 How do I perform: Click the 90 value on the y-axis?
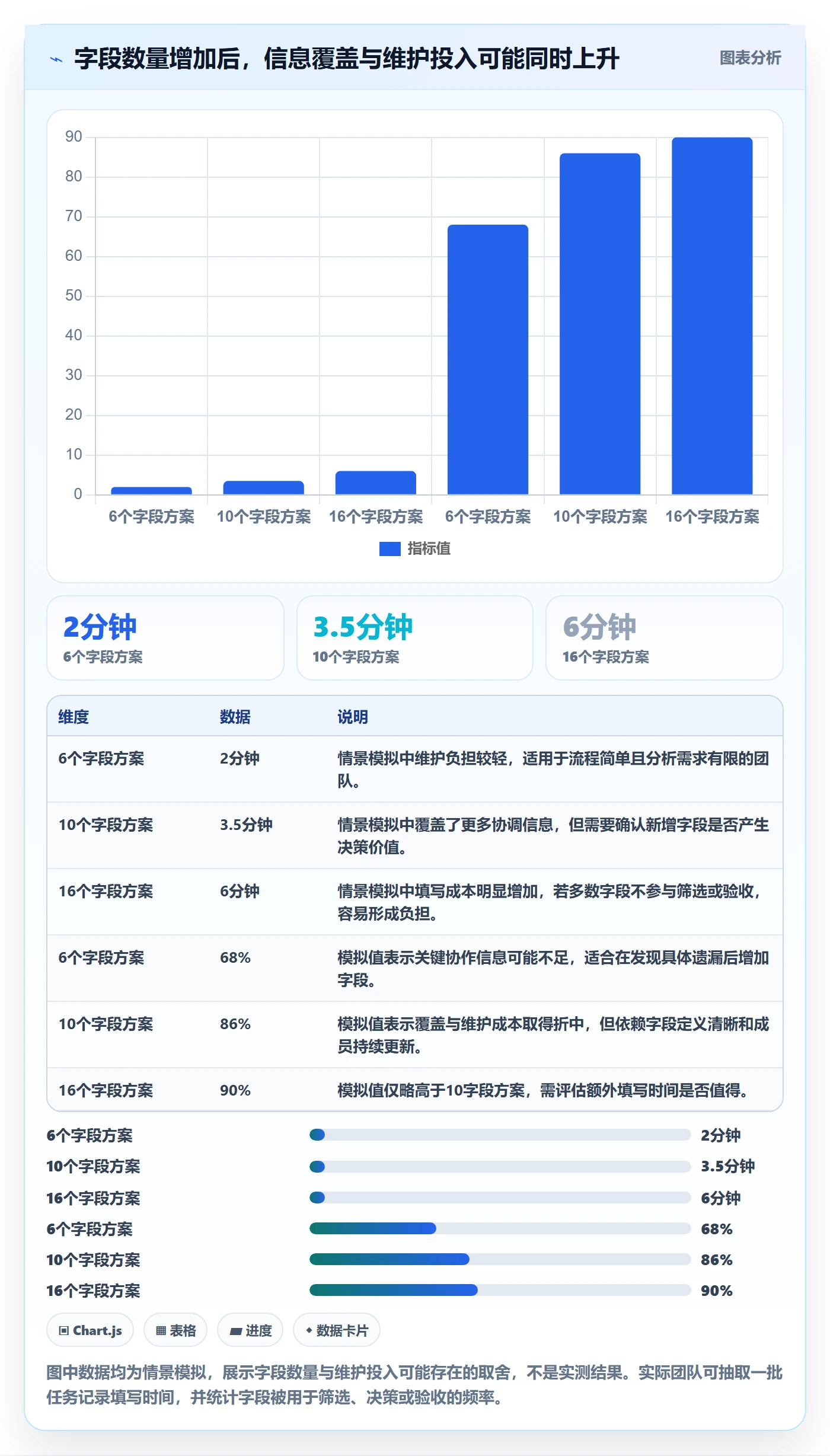(x=74, y=136)
